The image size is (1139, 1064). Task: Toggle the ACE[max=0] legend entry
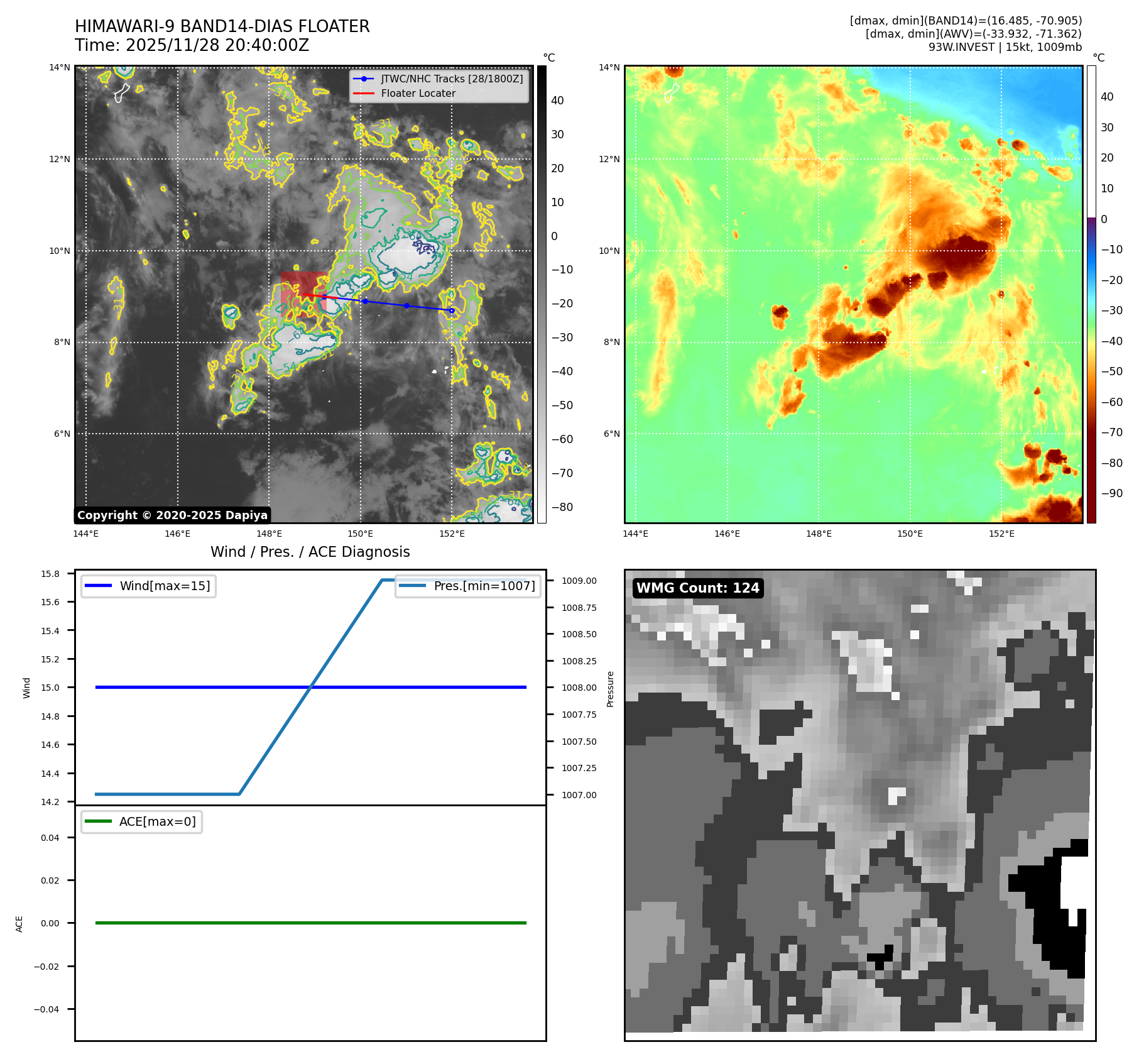(x=142, y=821)
